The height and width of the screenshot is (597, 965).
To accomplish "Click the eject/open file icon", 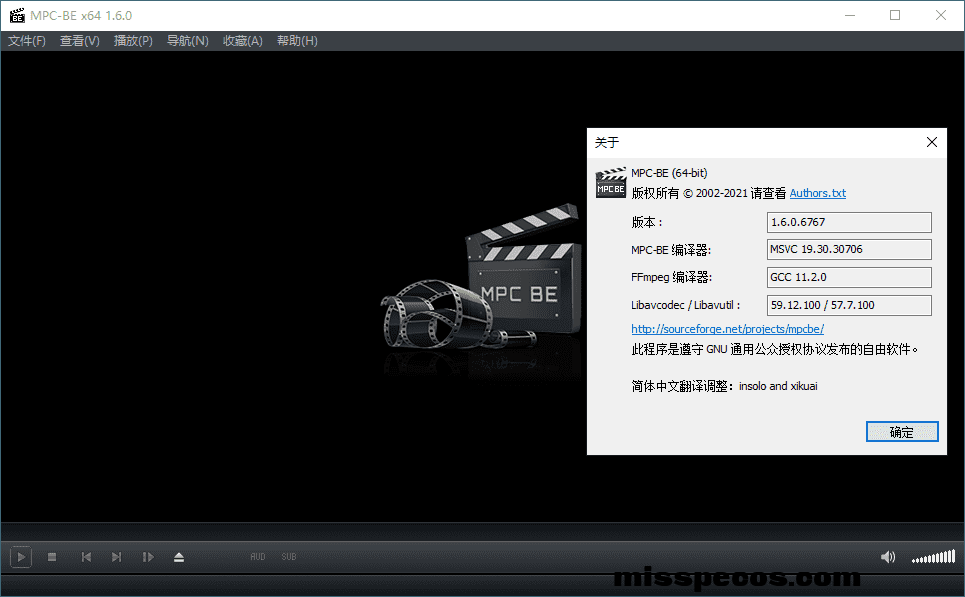I will click(178, 557).
